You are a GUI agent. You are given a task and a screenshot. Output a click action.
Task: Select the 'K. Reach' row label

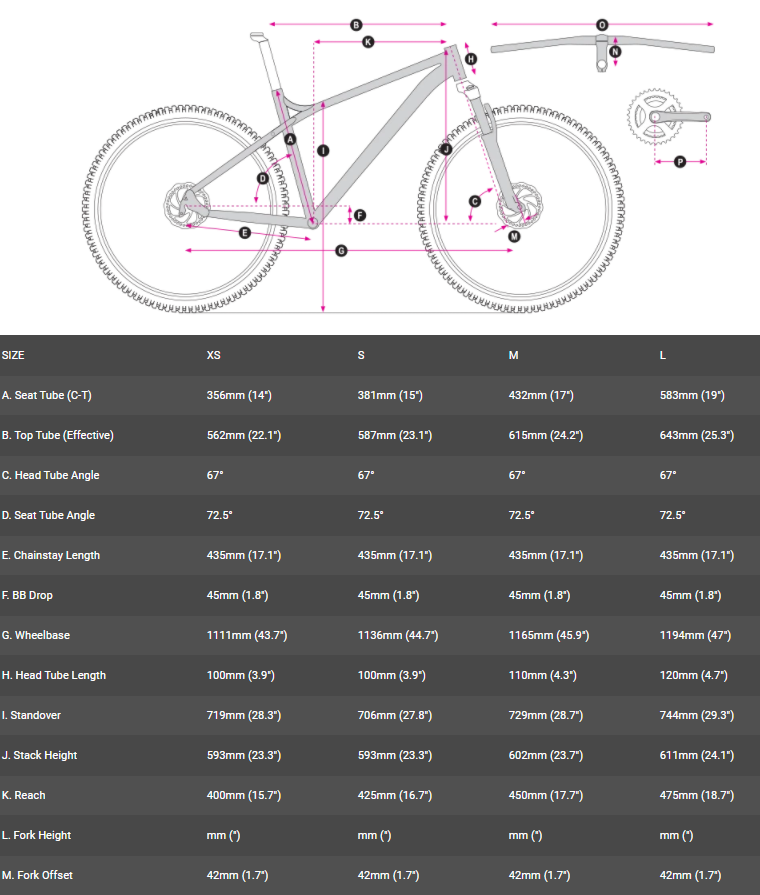24,795
